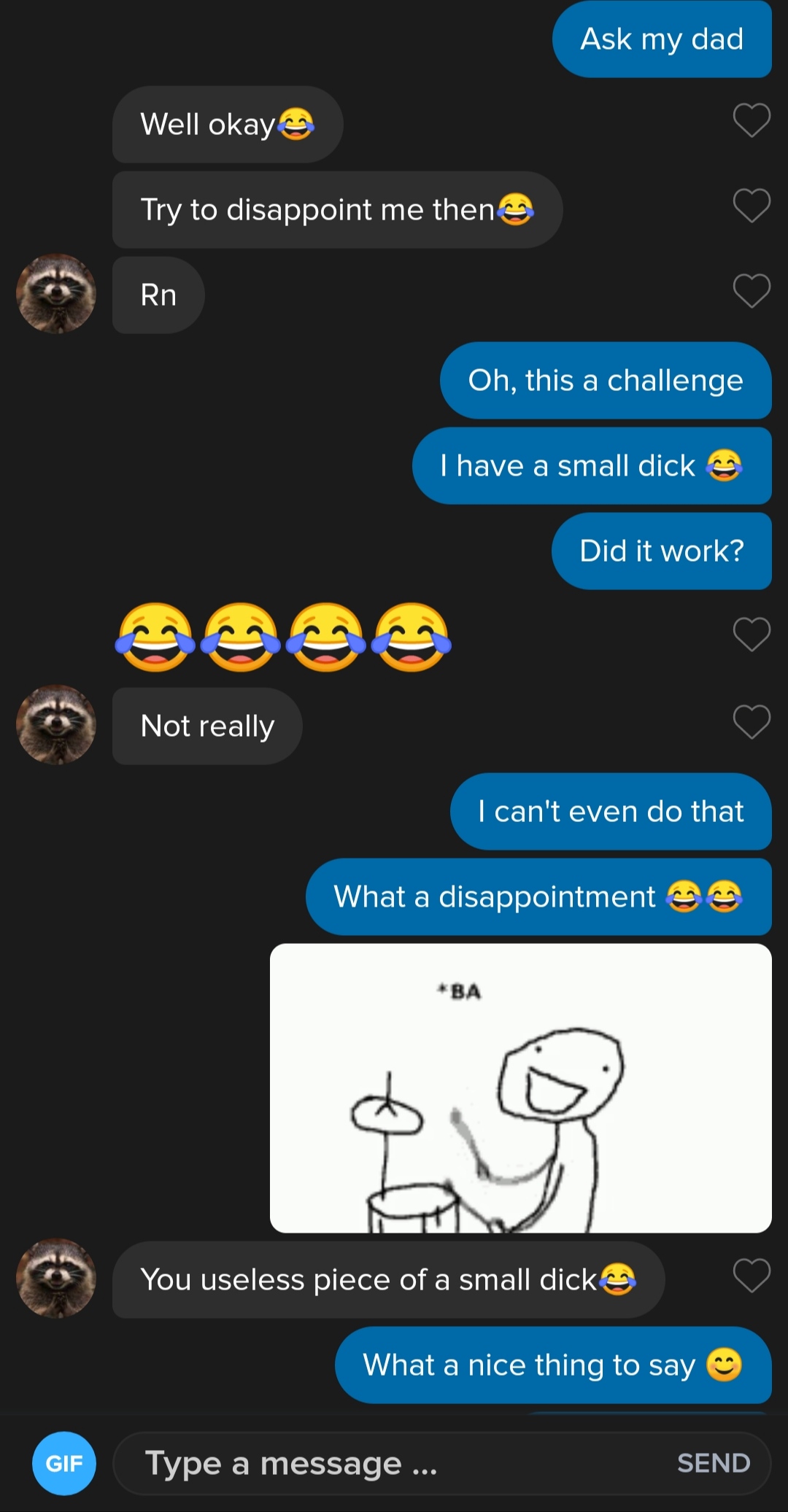Heart the "Rn" message
Screen dimensions: 788x1512
pos(752,291)
